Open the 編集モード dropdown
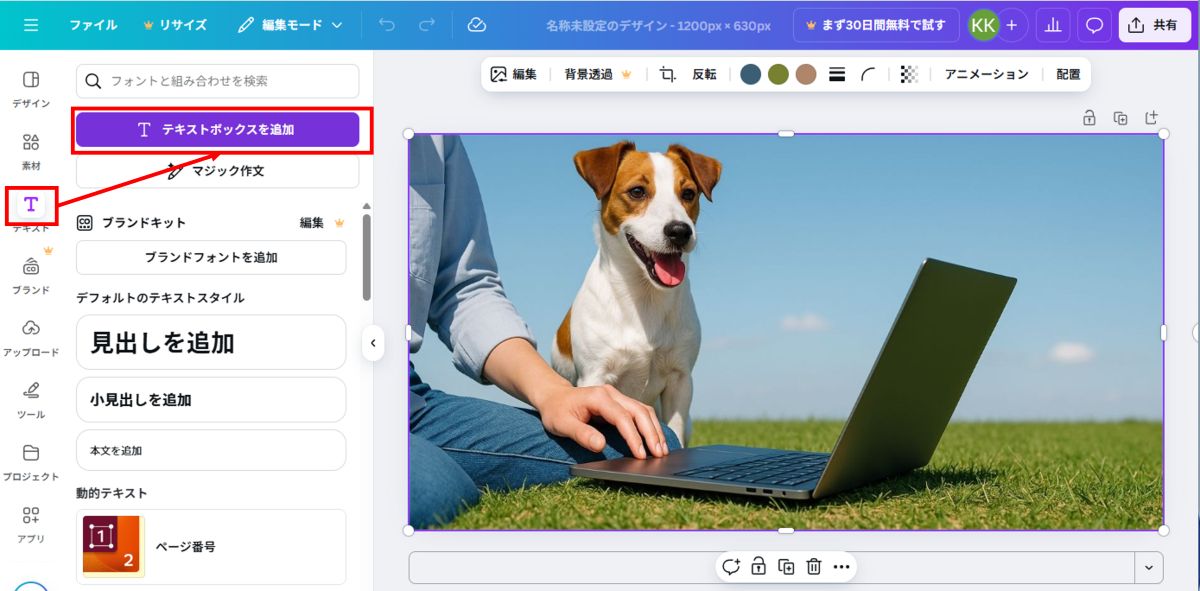1200x591 pixels. 290,25
